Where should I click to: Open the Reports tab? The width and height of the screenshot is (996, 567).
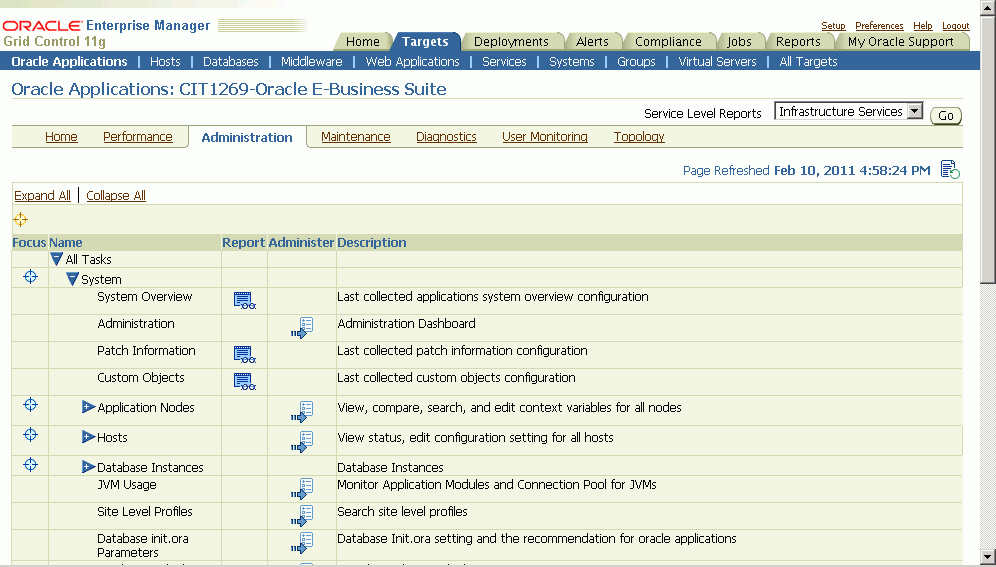[798, 41]
